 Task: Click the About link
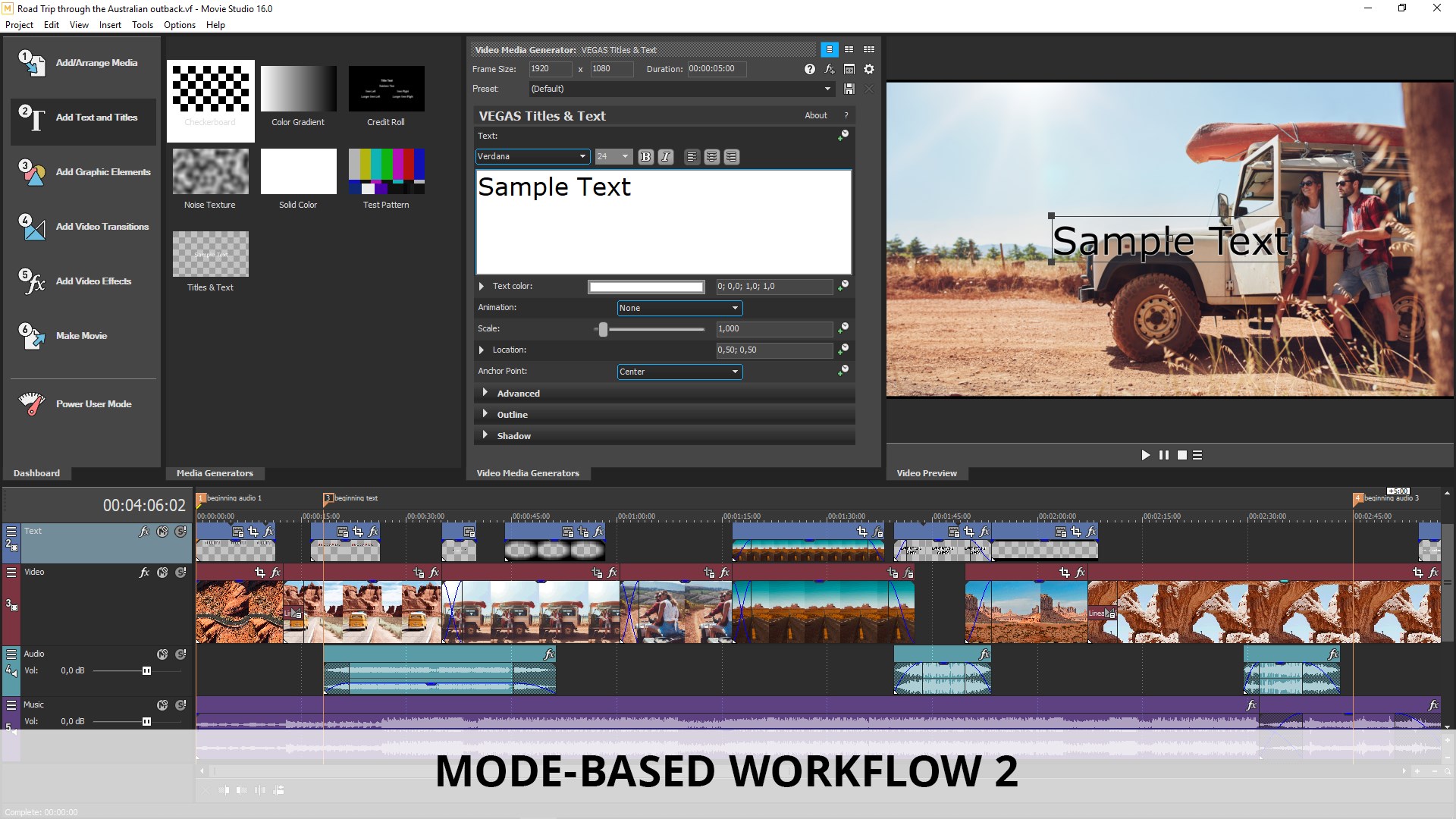click(x=815, y=116)
